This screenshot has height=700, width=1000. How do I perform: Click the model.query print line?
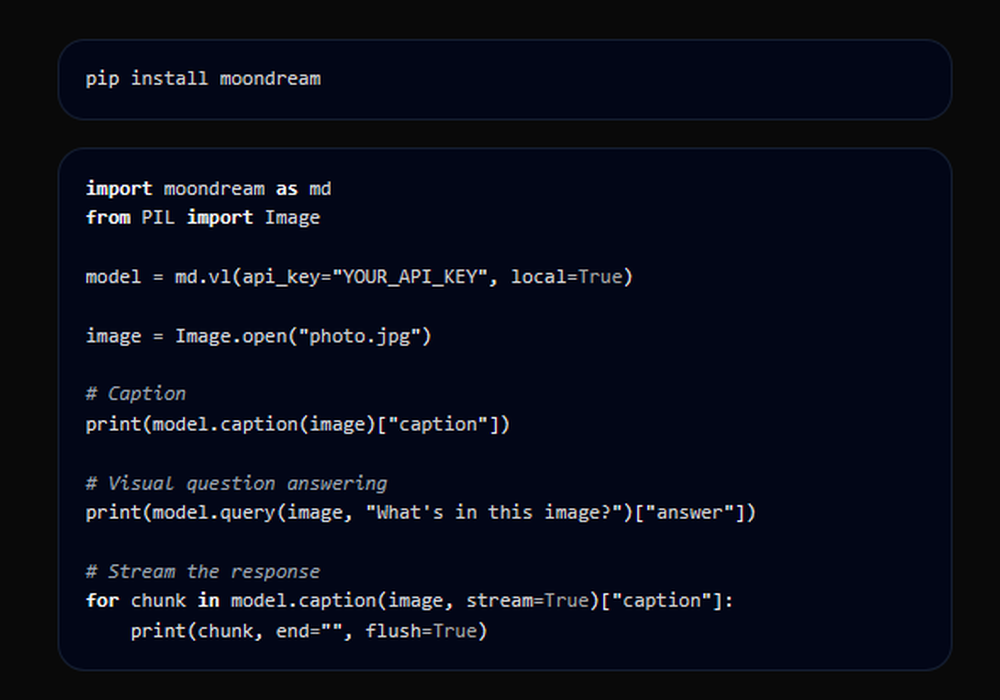pyautogui.click(x=420, y=513)
